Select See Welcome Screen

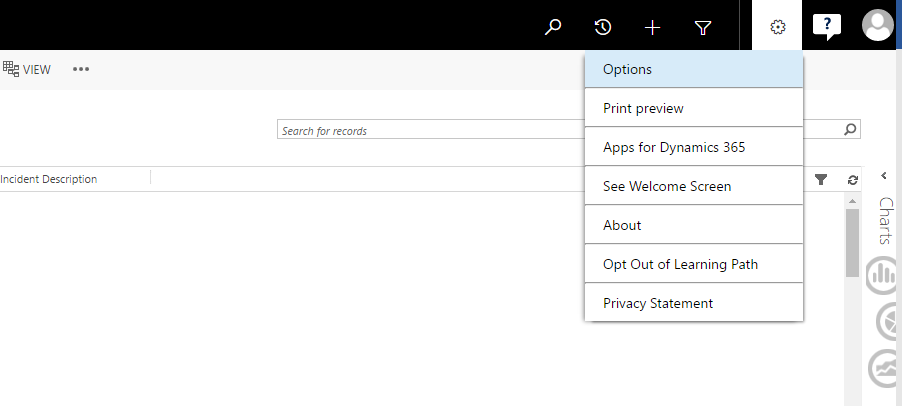tap(694, 186)
